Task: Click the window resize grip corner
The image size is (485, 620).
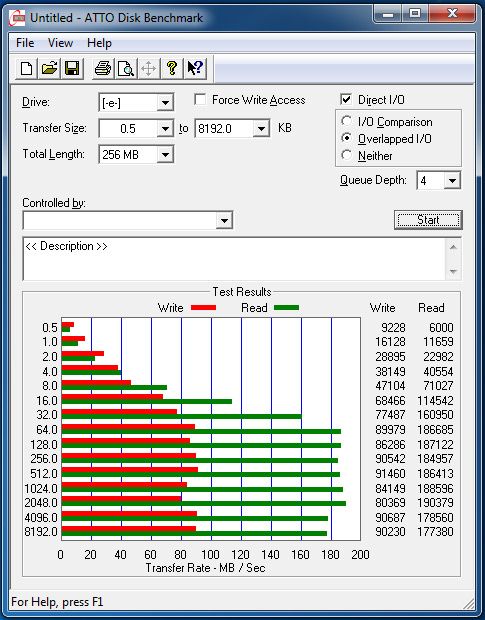Action: click(x=468, y=603)
